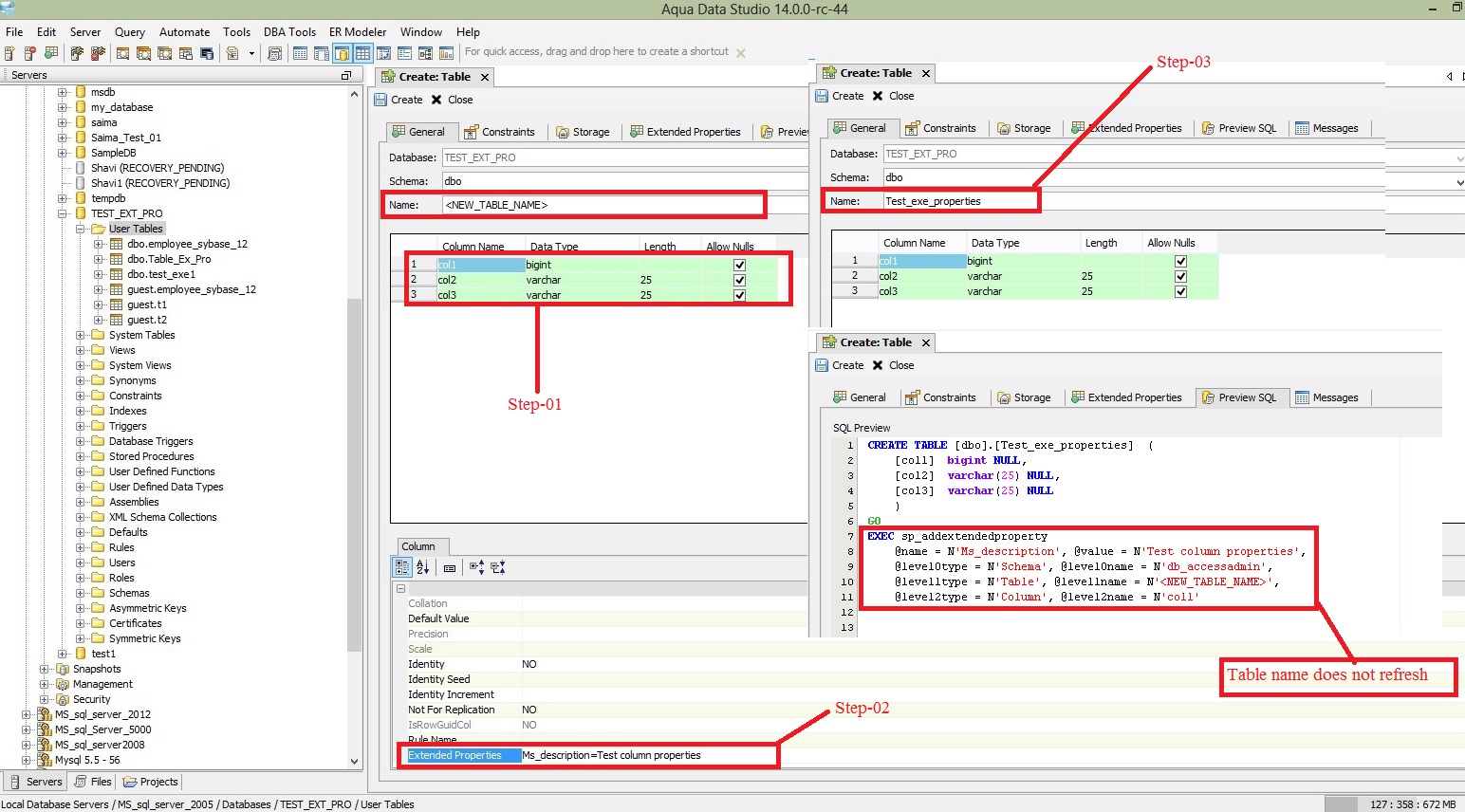The image size is (1465, 812).
Task: Toggle Allow Nulls for col2 in left table grid
Action: coord(739,280)
